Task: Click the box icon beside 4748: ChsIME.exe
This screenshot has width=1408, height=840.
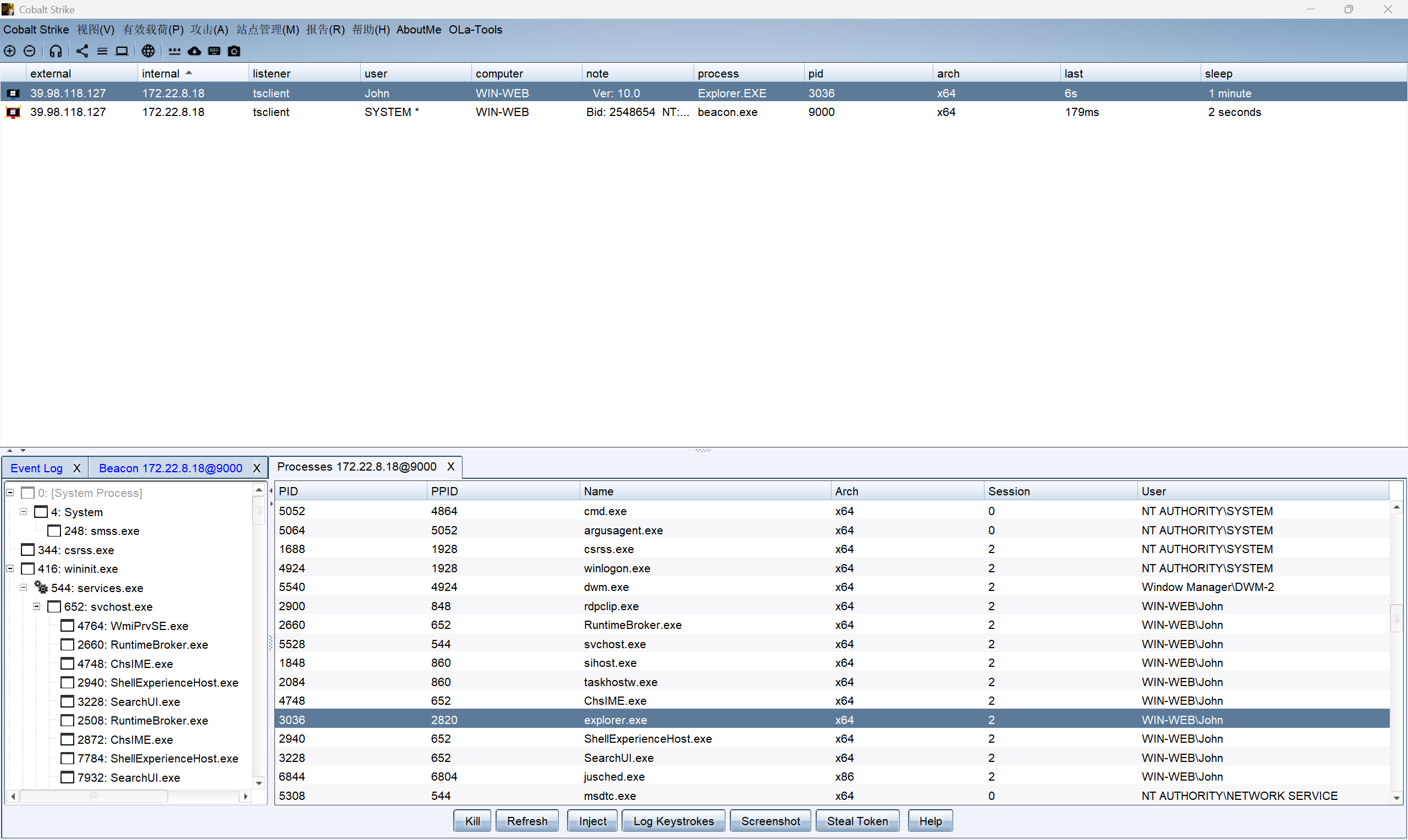Action: coord(67,664)
